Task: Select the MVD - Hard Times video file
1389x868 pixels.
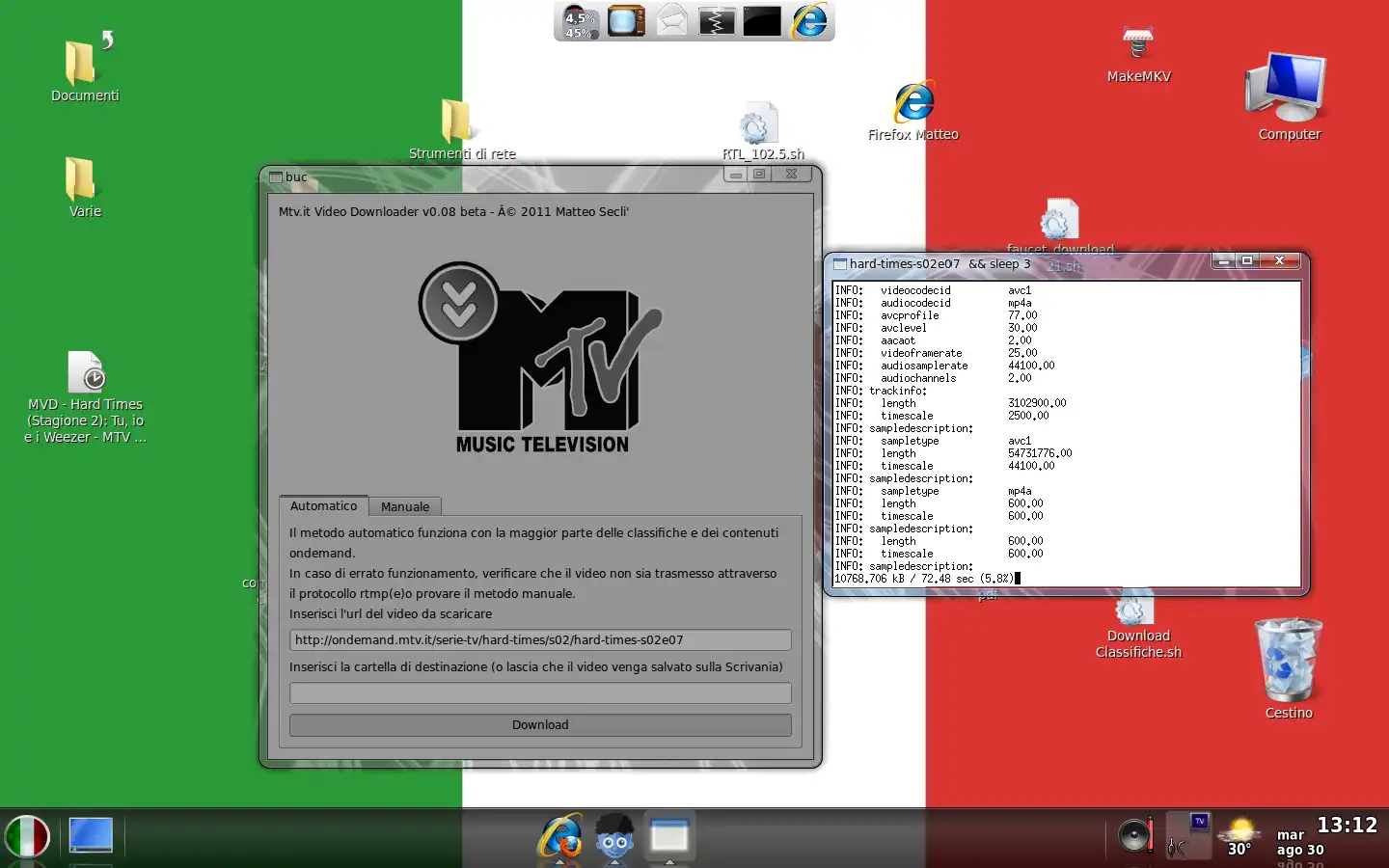Action: tap(86, 397)
